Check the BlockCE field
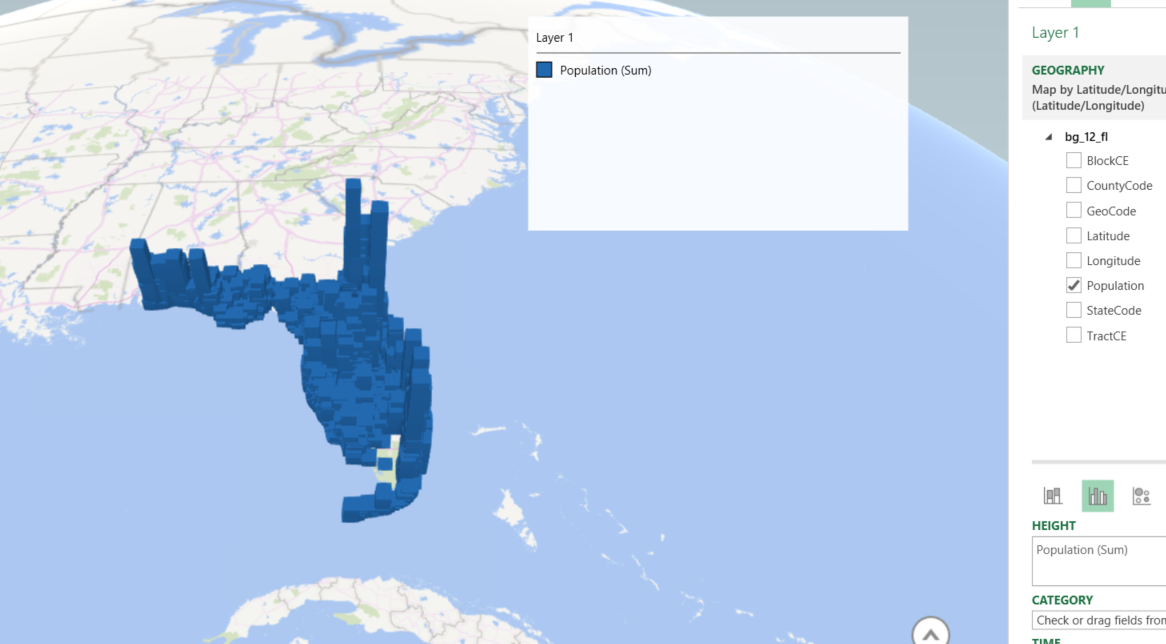The height and width of the screenshot is (644, 1166). 1073,160
